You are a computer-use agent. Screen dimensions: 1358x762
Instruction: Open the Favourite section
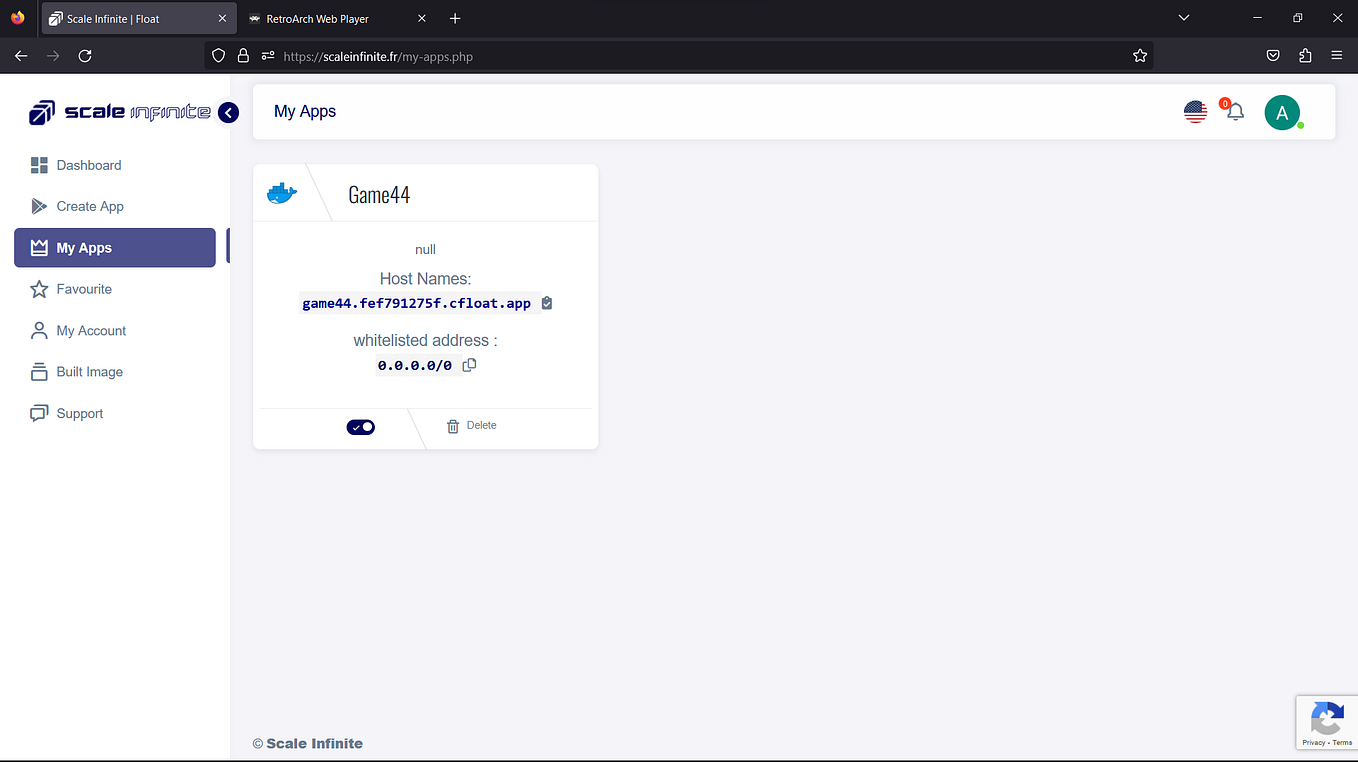point(84,289)
